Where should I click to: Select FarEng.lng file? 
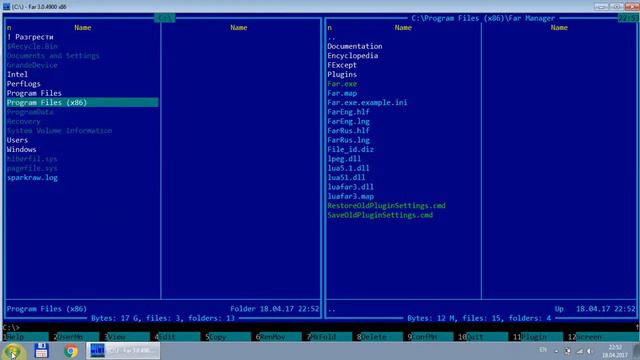point(349,122)
